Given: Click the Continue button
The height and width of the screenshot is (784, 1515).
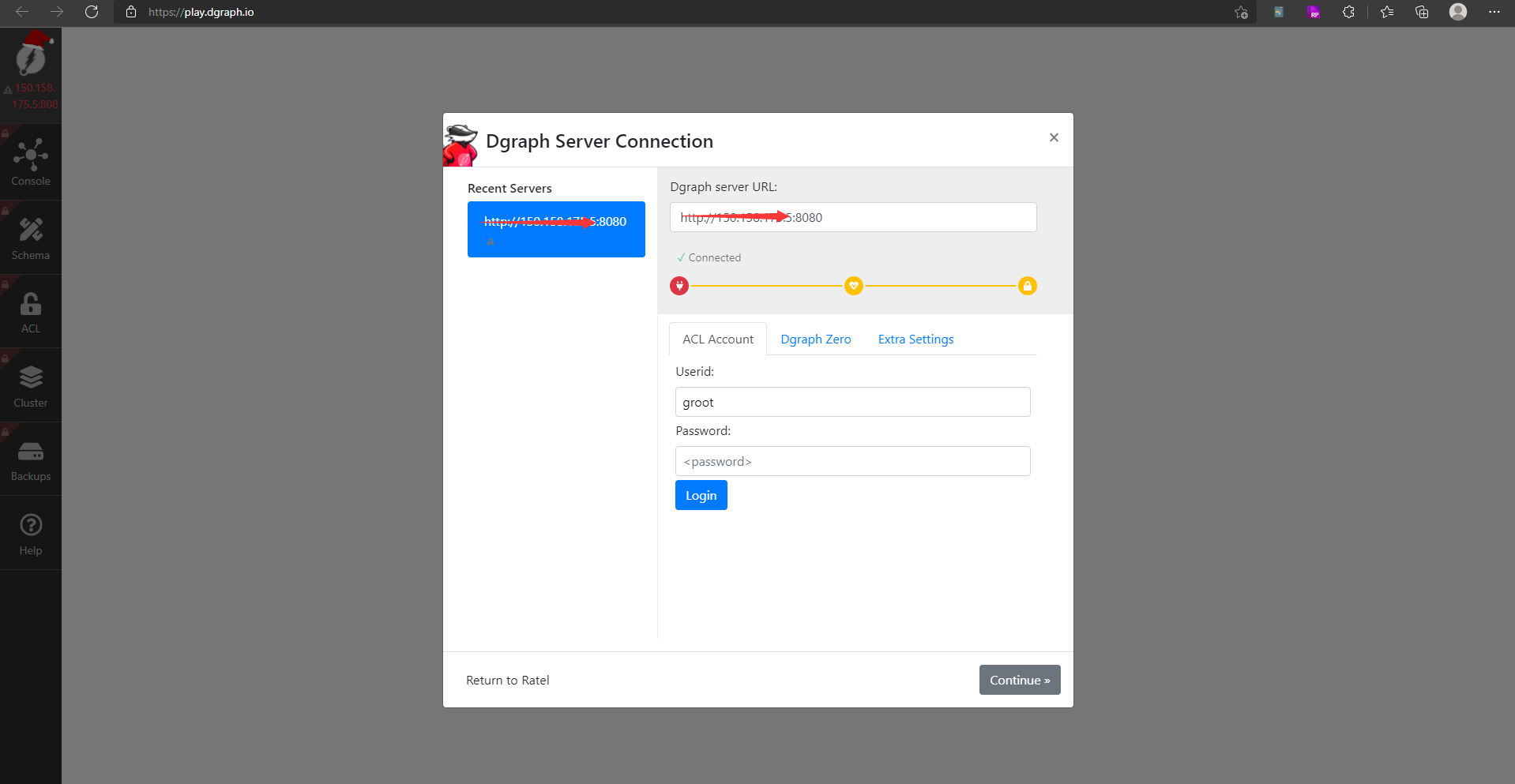Looking at the screenshot, I should click(1020, 680).
